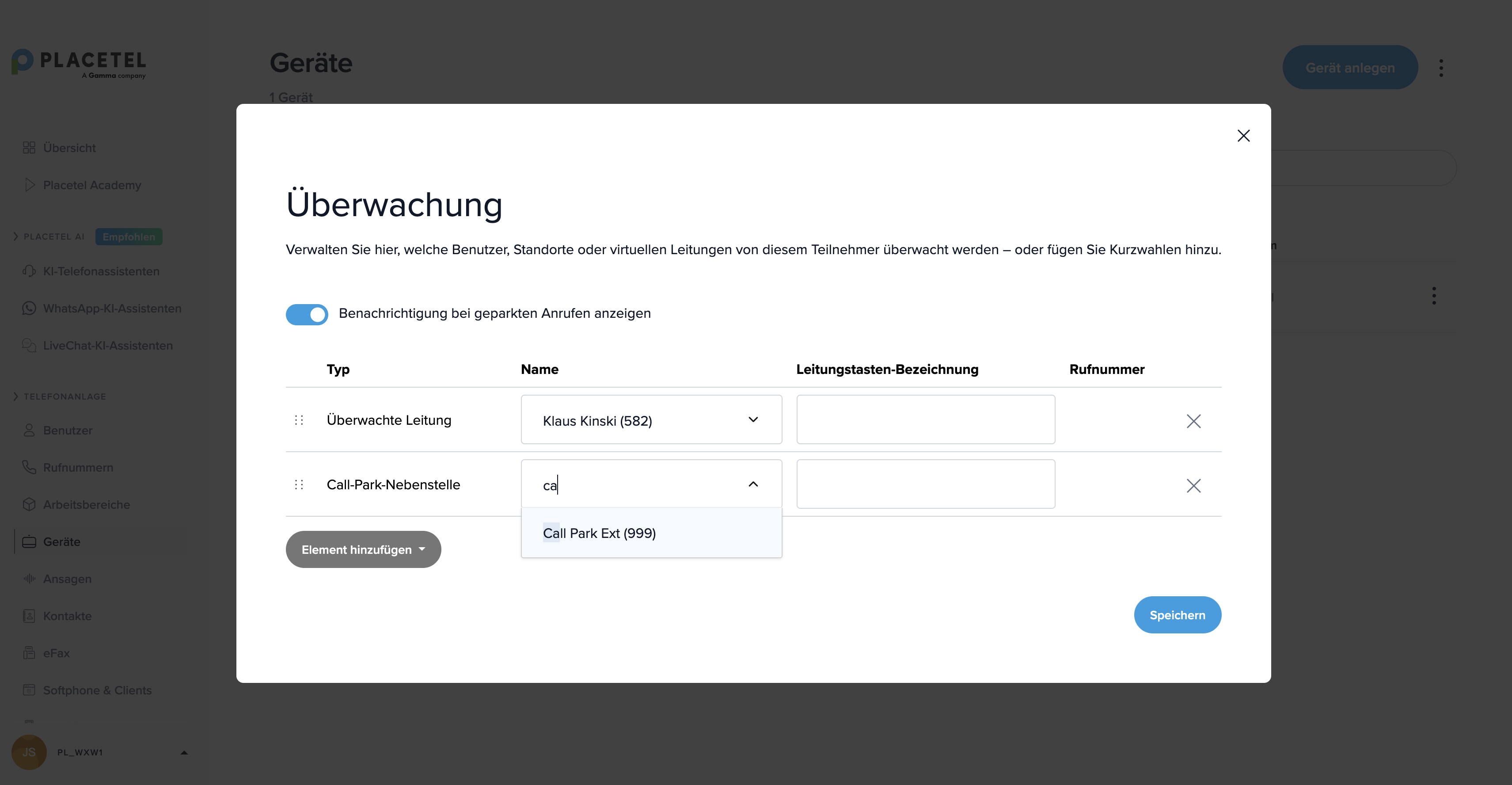This screenshot has height=785, width=1512.
Task: Open Placetel Academy in the sidebar
Action: (x=92, y=185)
